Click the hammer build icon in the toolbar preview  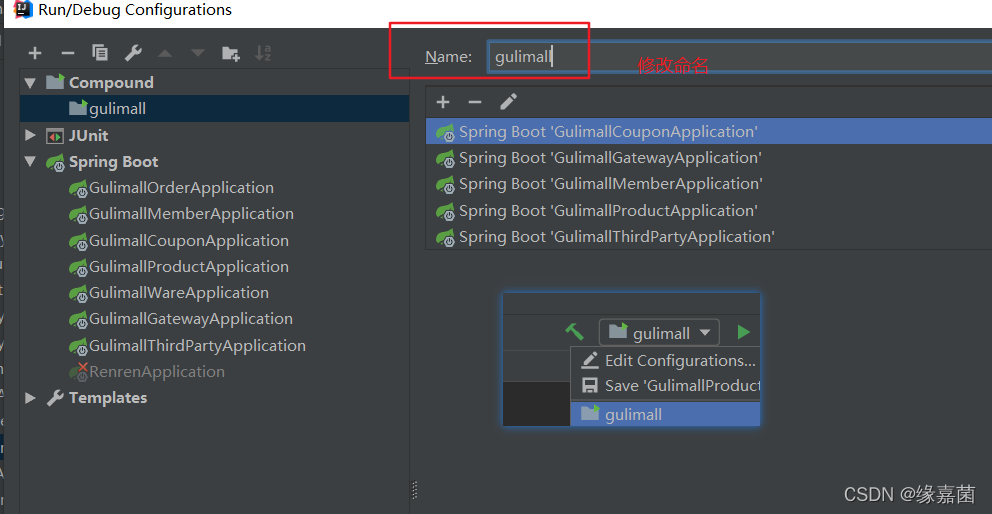coord(574,332)
